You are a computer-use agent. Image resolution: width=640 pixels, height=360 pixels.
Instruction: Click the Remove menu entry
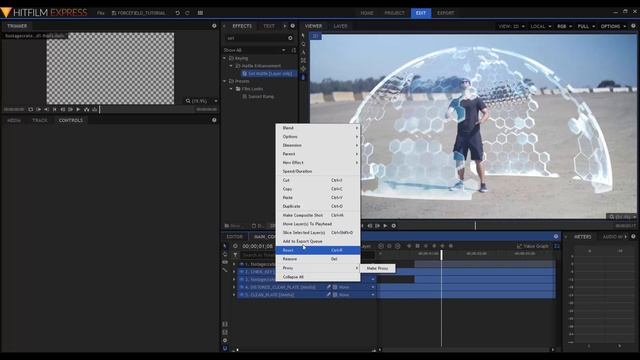pyautogui.click(x=318, y=259)
